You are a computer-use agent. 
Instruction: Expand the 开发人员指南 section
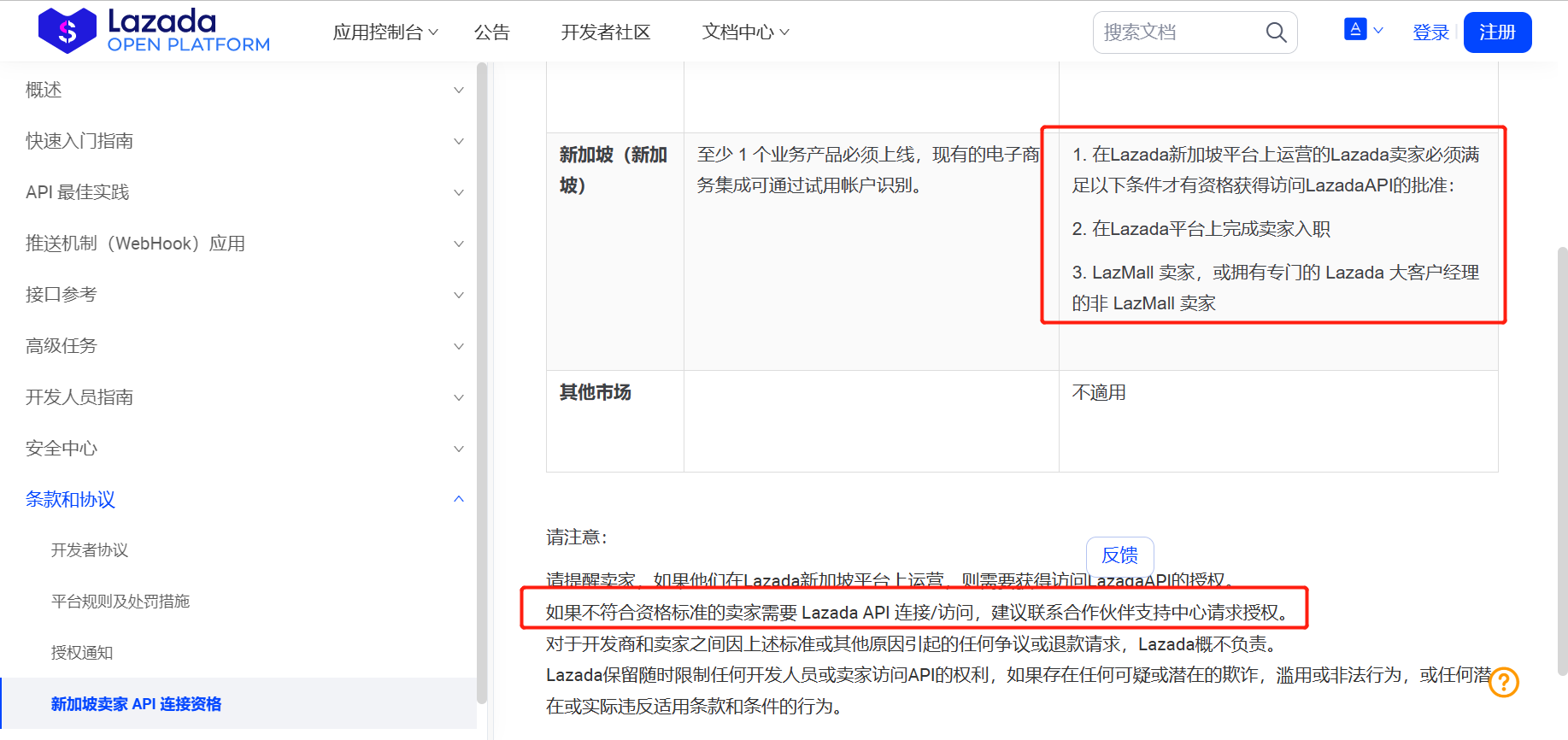(244, 397)
